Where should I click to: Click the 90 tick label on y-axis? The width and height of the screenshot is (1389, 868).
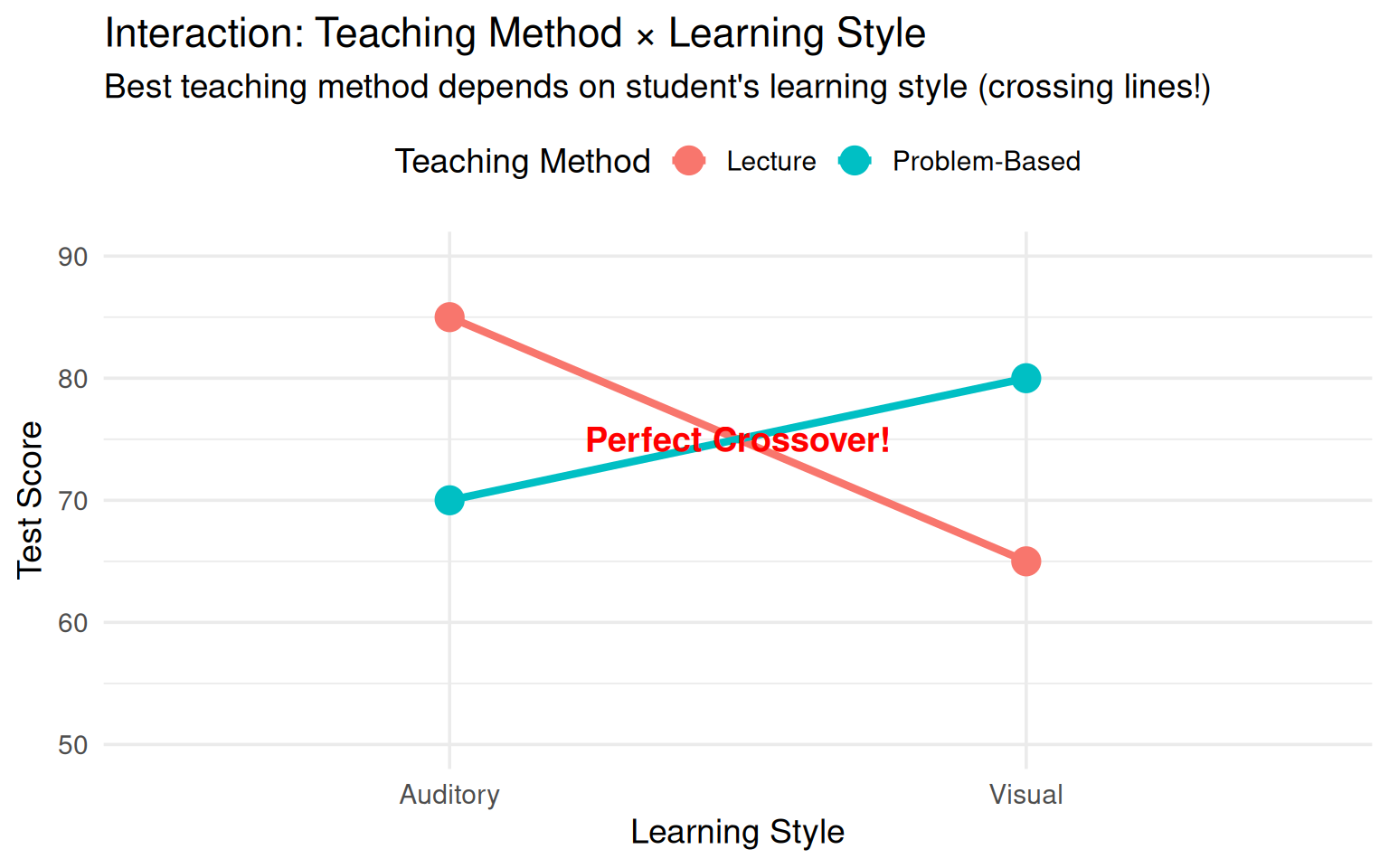[73, 257]
